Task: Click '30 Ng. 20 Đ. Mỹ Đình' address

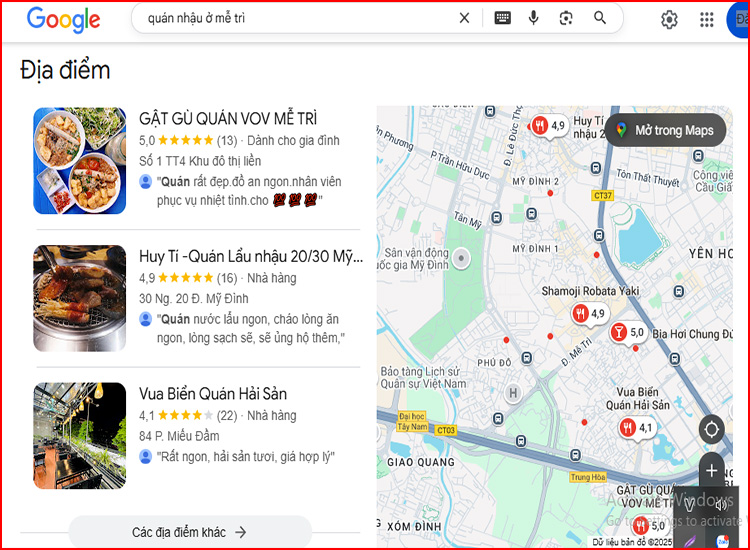Action: point(194,298)
